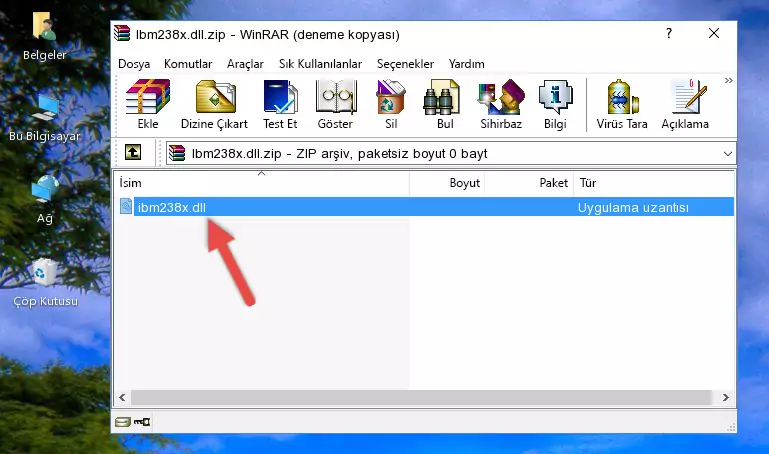
Task: Click the help question mark button
Action: pyautogui.click(x=669, y=33)
